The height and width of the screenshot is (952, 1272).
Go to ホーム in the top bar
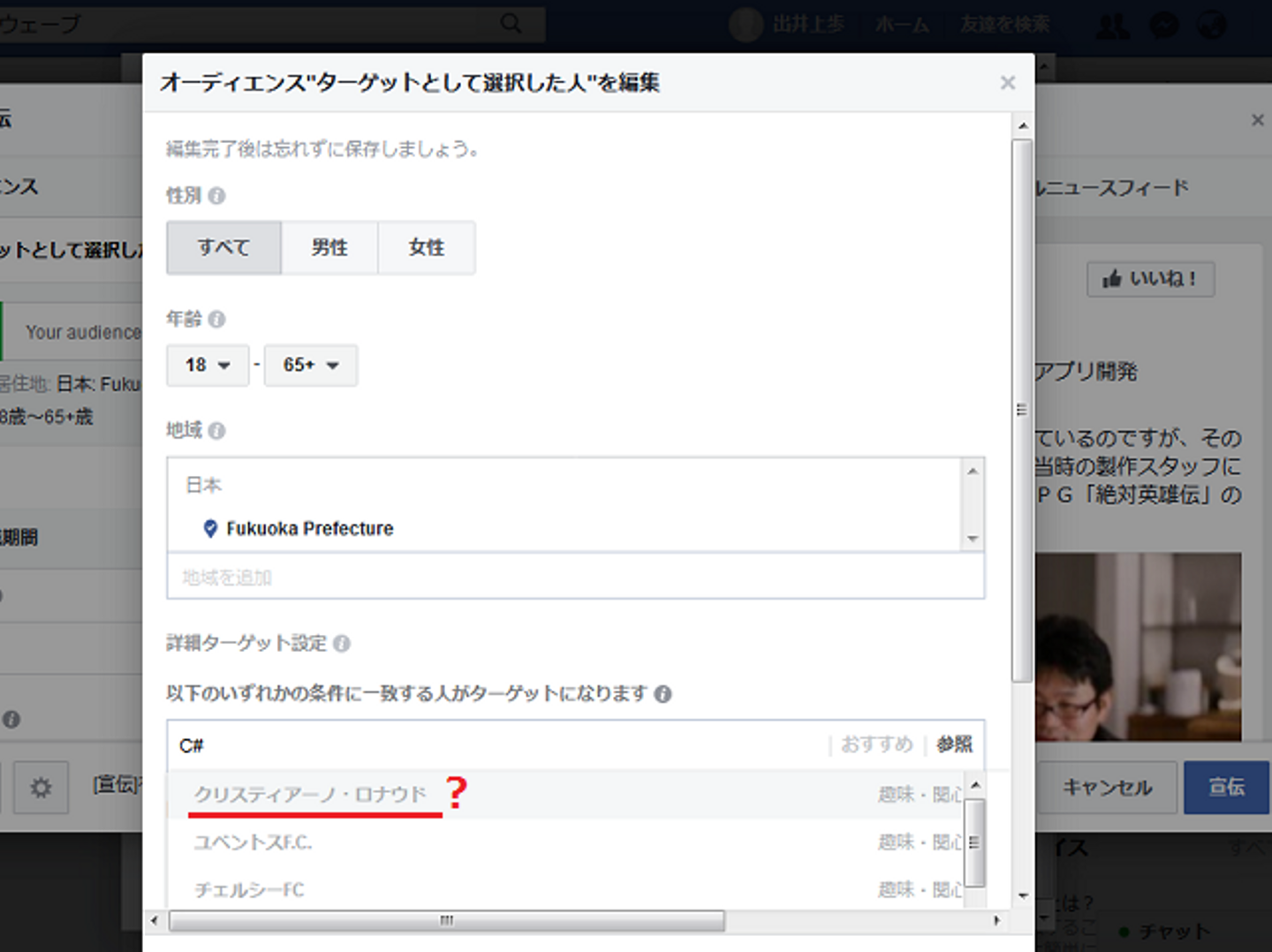click(902, 25)
